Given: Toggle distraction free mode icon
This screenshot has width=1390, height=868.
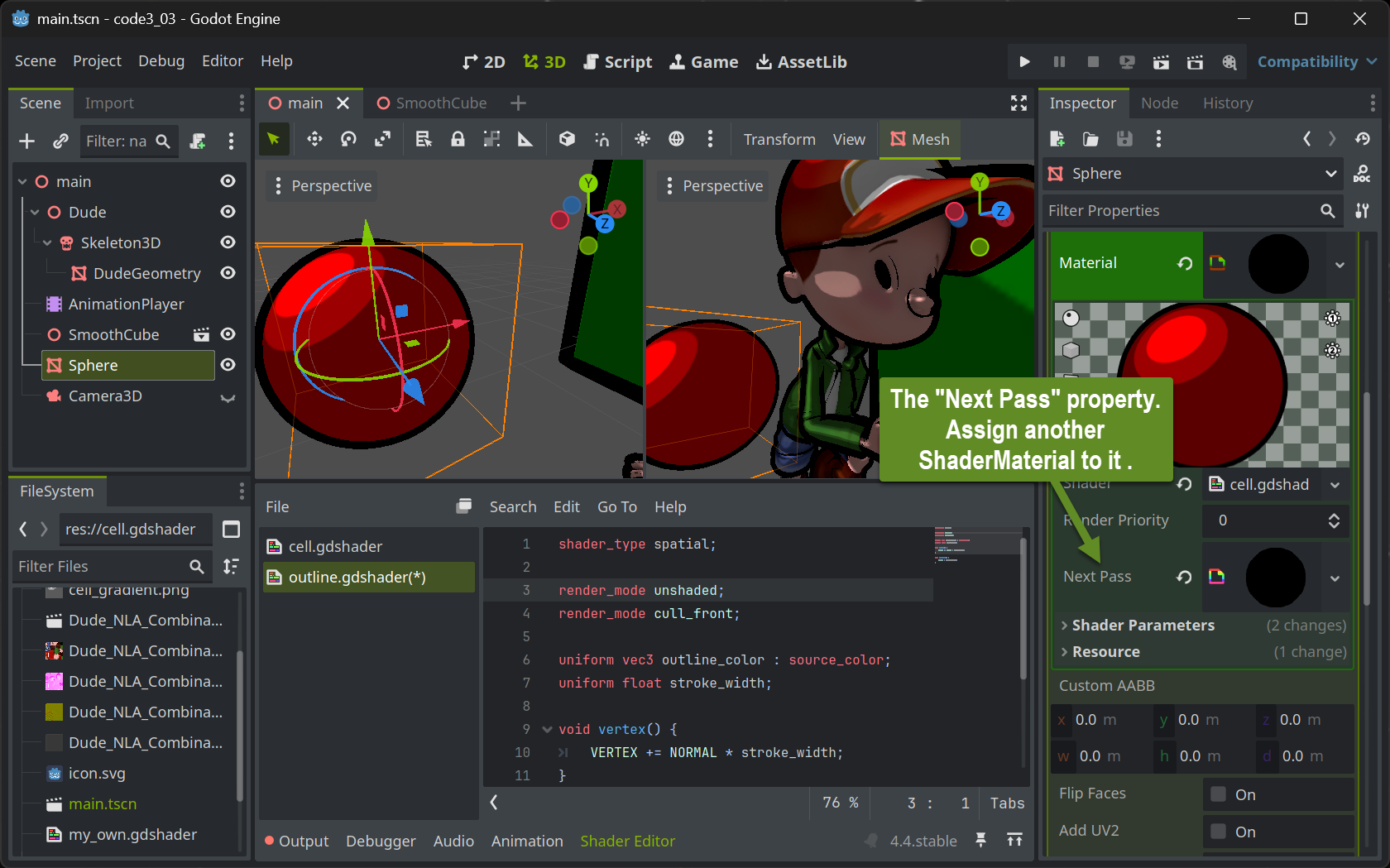Looking at the screenshot, I should (x=1019, y=103).
